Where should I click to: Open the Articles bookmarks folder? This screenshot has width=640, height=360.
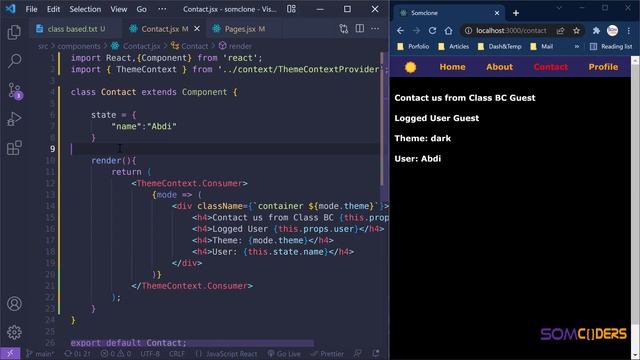(x=453, y=47)
